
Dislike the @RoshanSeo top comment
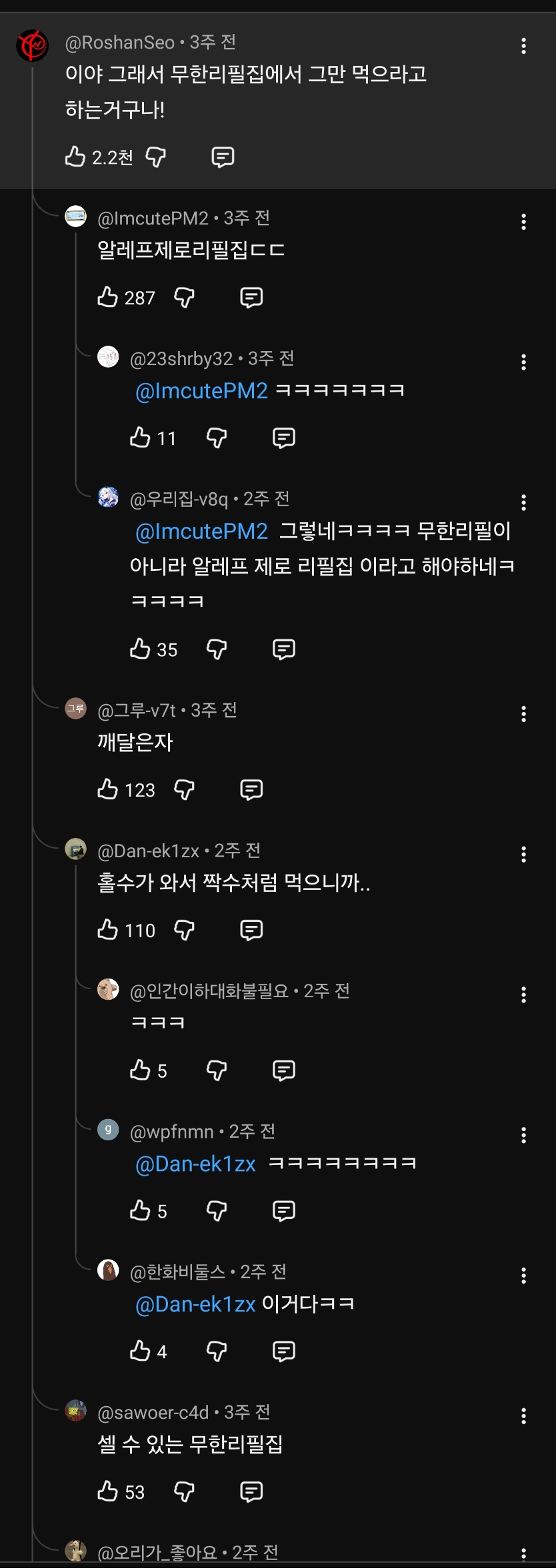click(x=156, y=157)
